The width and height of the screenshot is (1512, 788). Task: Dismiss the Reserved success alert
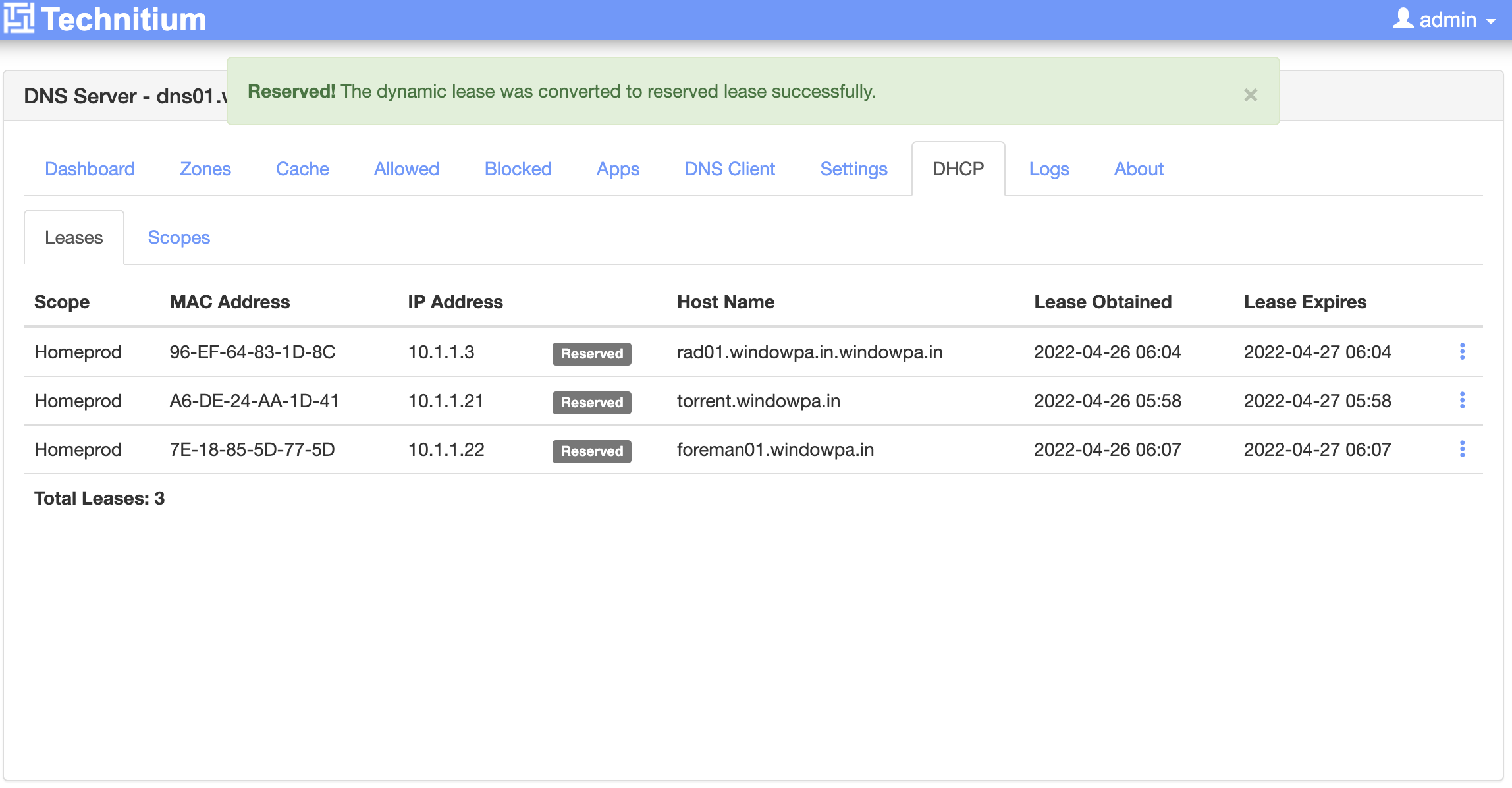[1250, 96]
